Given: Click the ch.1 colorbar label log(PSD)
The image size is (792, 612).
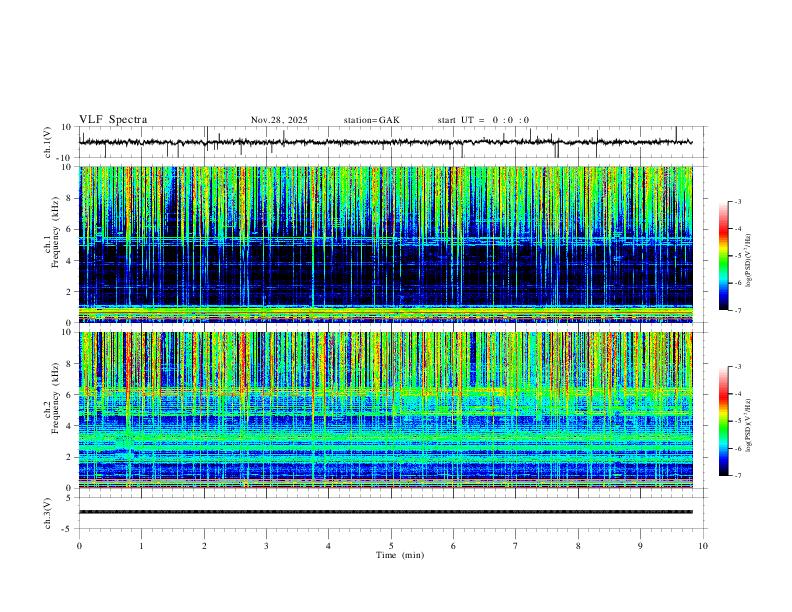Looking at the screenshot, I should 749,261.
